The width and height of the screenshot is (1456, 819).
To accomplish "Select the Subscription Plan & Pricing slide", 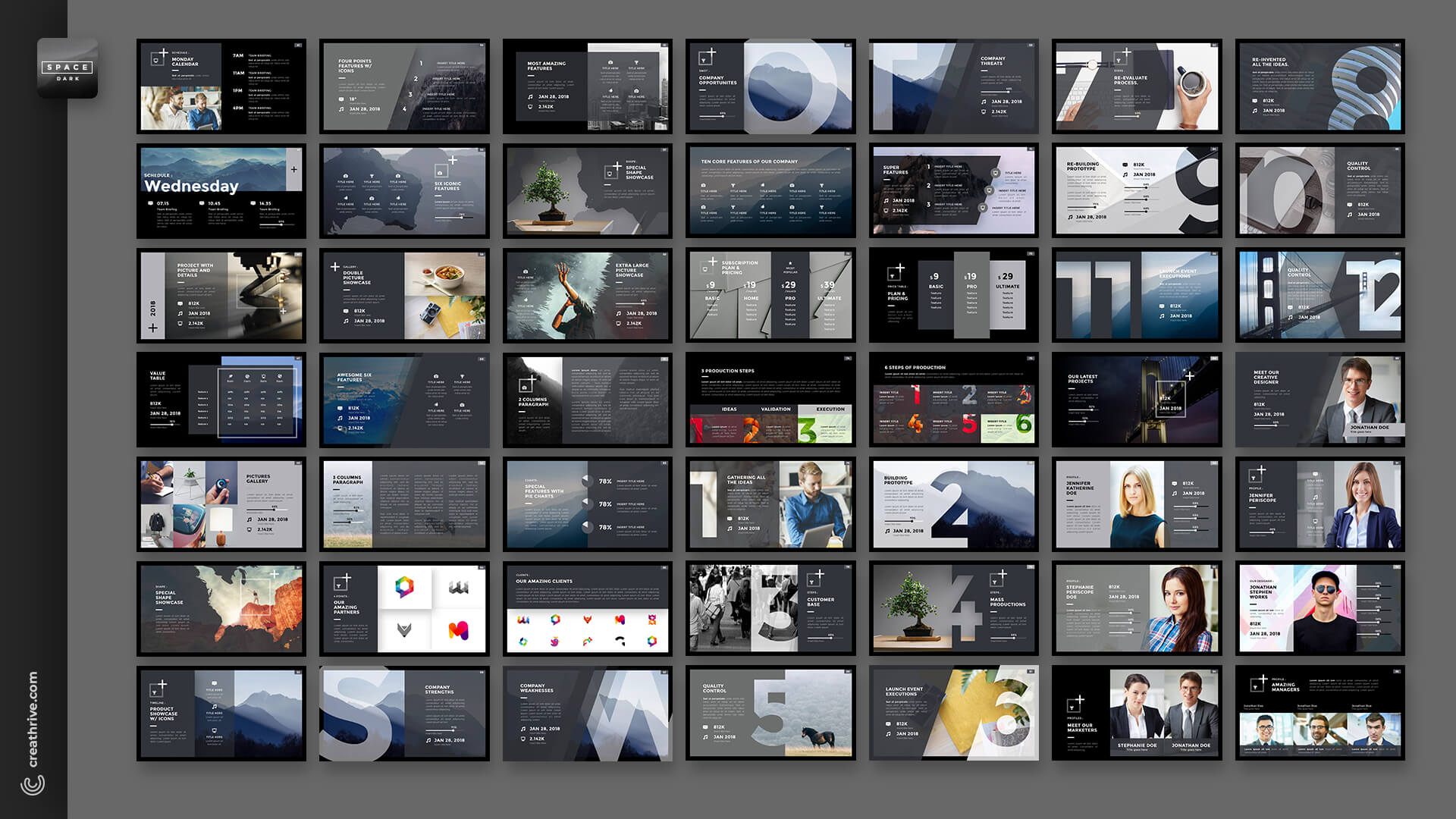I will [x=770, y=296].
